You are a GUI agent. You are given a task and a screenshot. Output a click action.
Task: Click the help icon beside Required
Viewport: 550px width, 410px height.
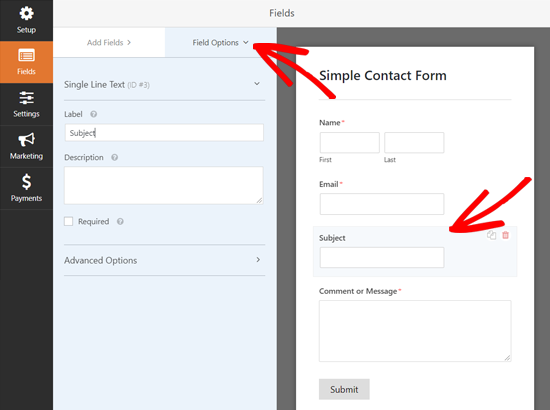(x=120, y=222)
